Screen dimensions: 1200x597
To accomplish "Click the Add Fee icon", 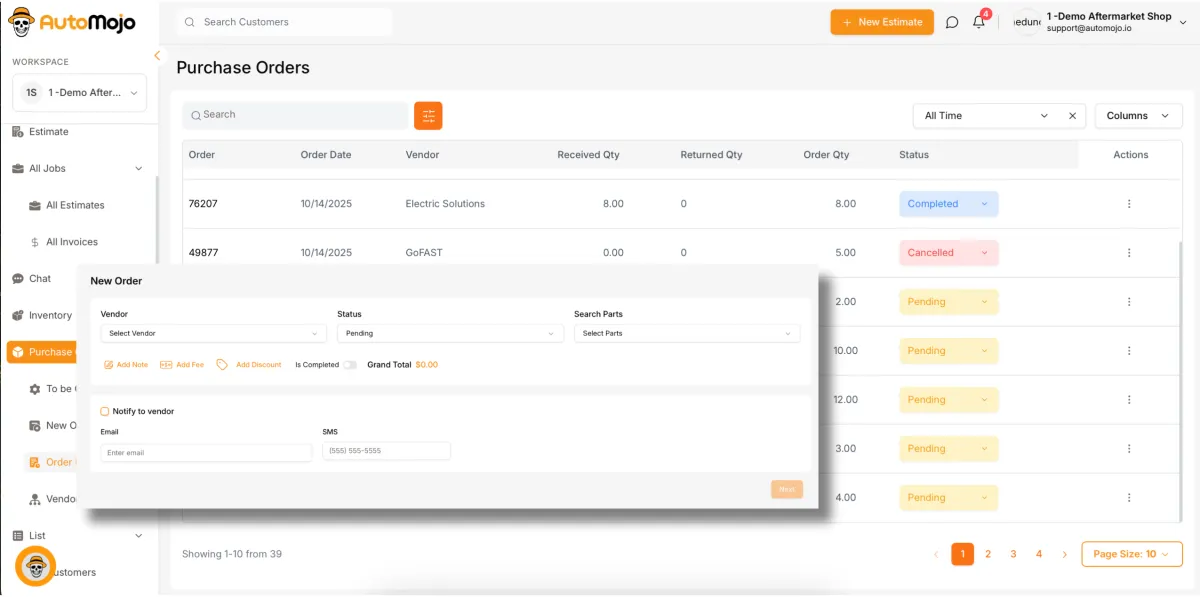I will [166, 365].
